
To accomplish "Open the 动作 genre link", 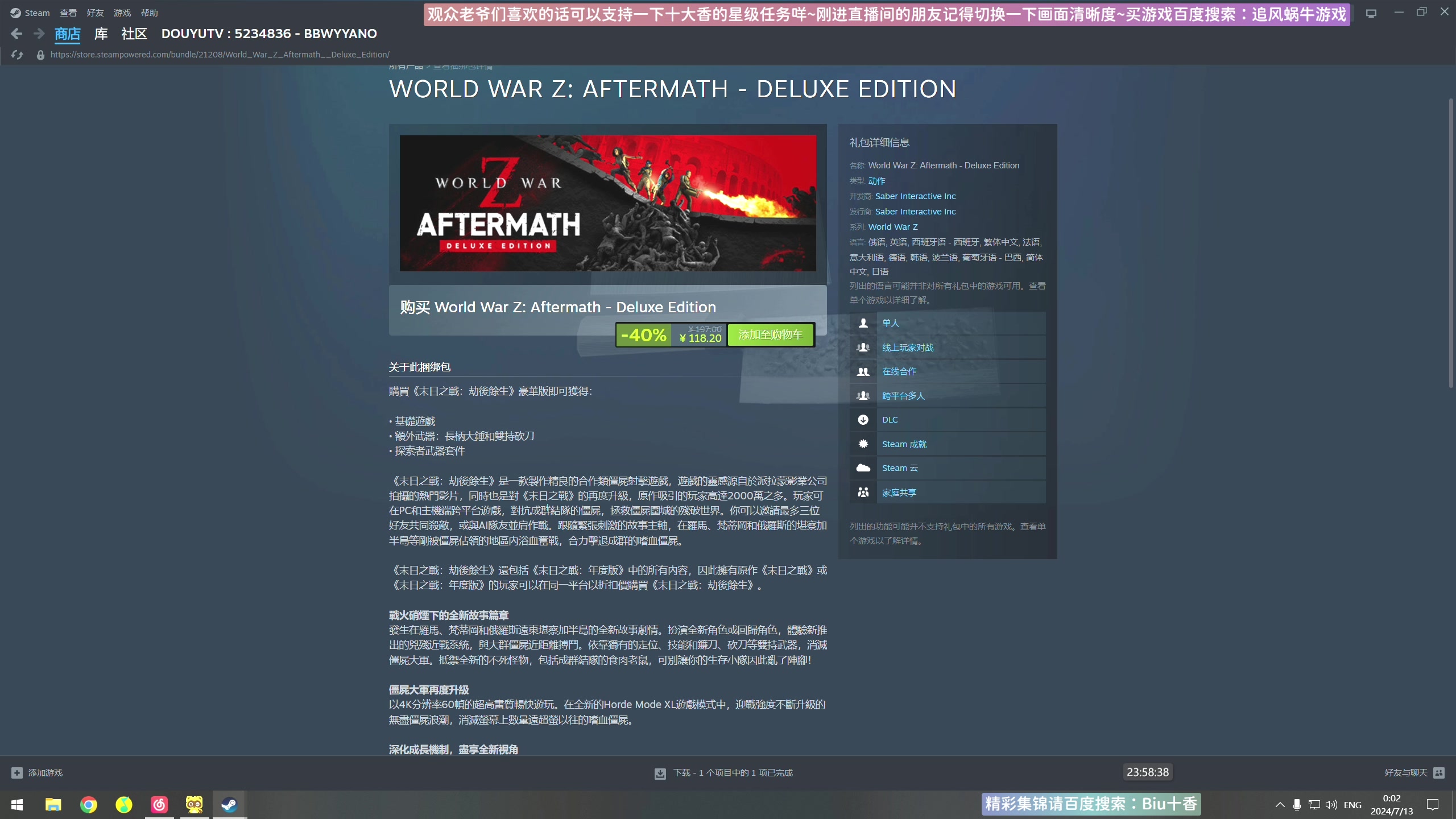I will click(876, 181).
